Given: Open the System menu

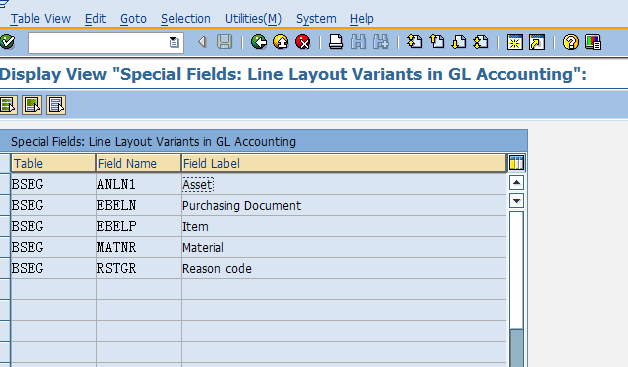Looking at the screenshot, I should pyautogui.click(x=316, y=19).
